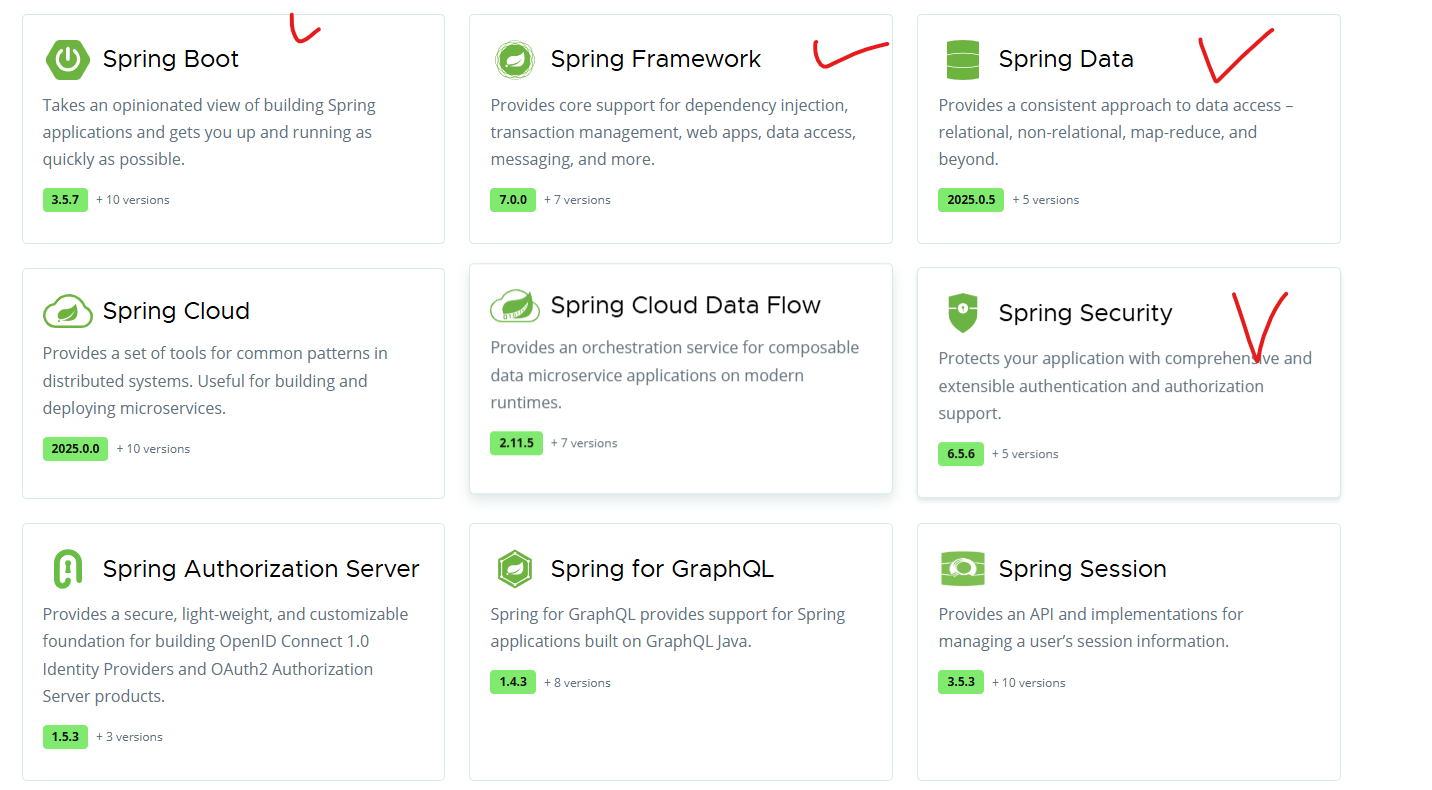This screenshot has height=790, width=1432.
Task: Click the 2.11.5 version badge
Action: [x=516, y=443]
